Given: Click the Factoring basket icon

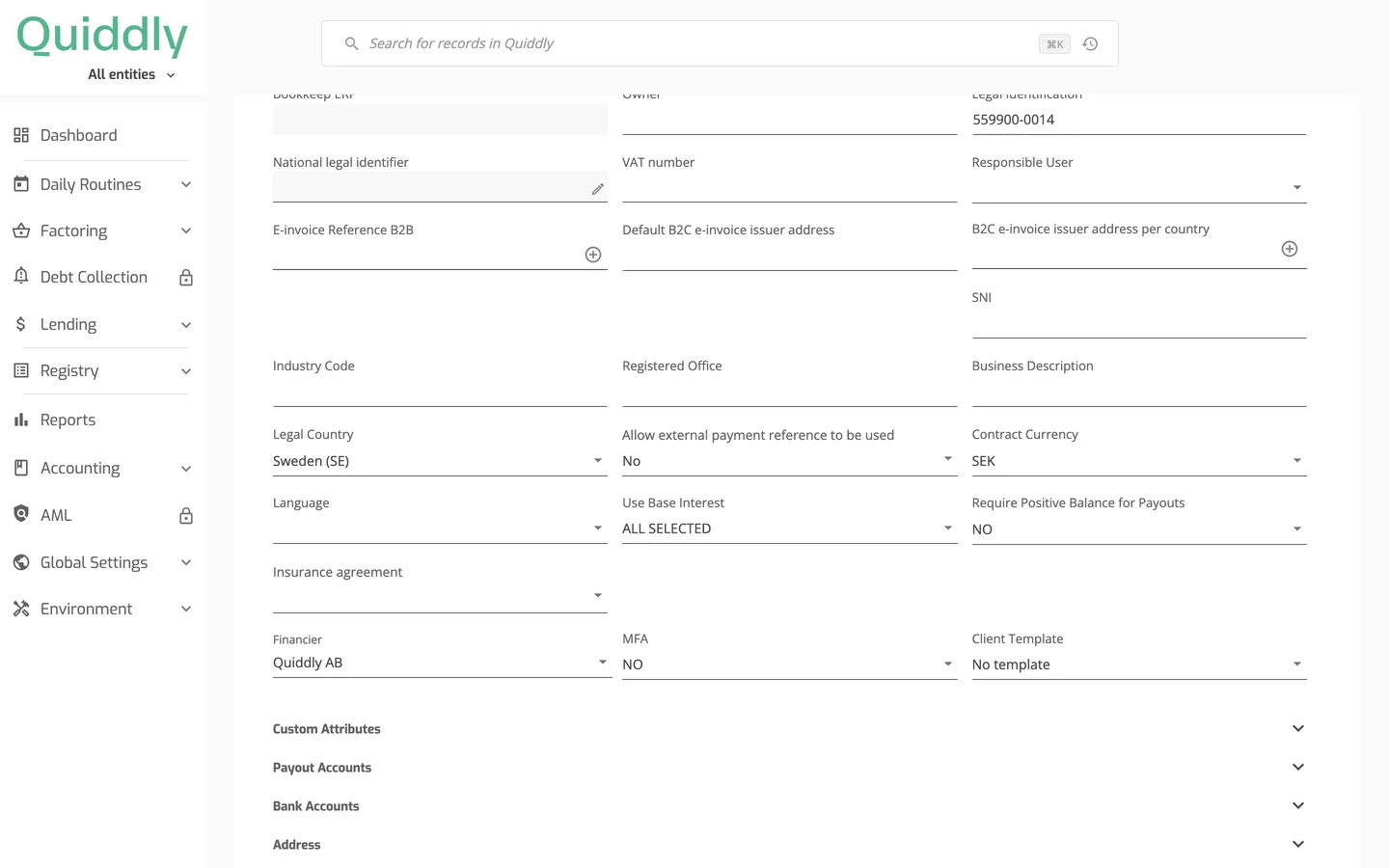Looking at the screenshot, I should 21,231.
